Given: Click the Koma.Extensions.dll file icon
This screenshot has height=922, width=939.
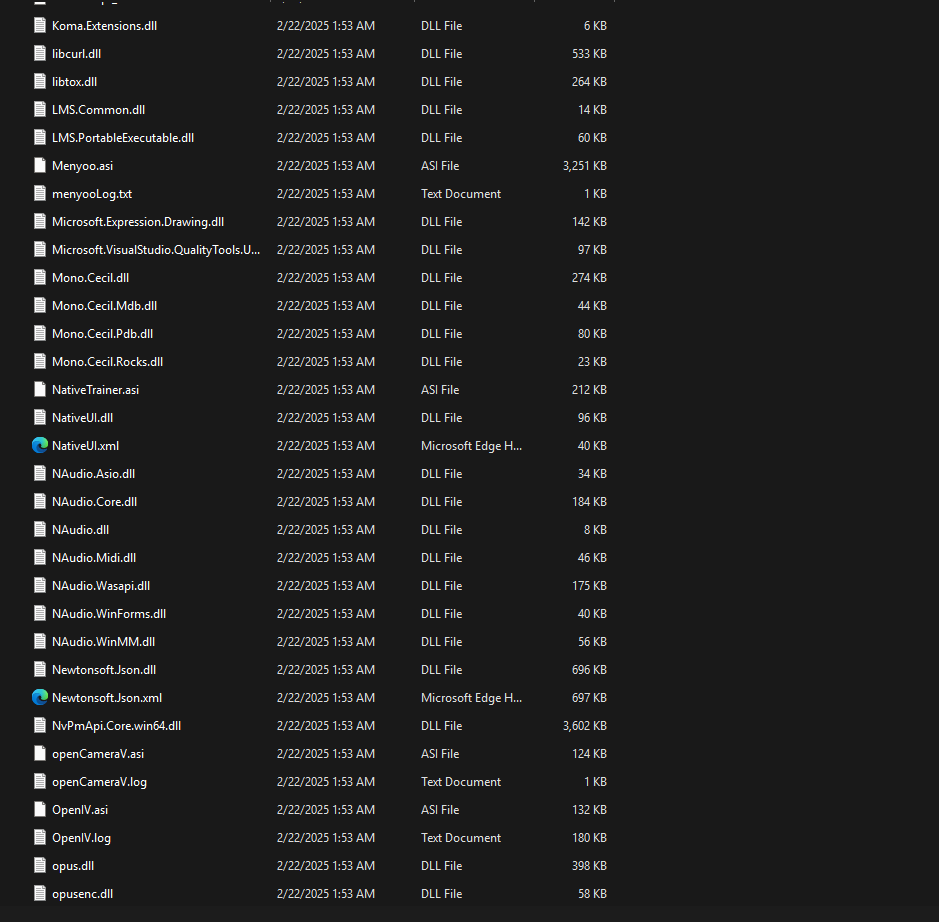Looking at the screenshot, I should pos(40,26).
